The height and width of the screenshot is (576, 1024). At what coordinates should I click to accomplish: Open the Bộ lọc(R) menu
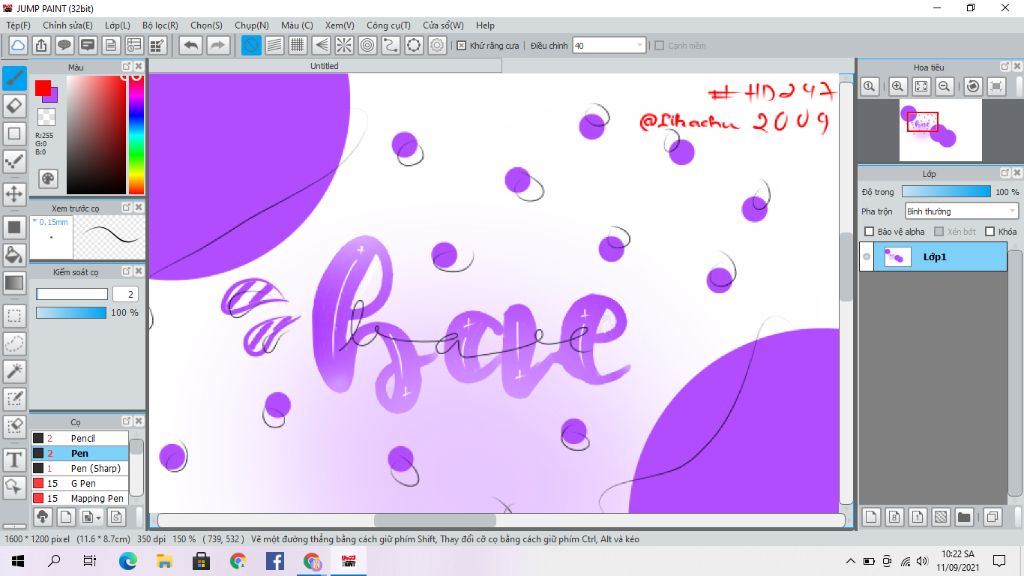pos(160,25)
